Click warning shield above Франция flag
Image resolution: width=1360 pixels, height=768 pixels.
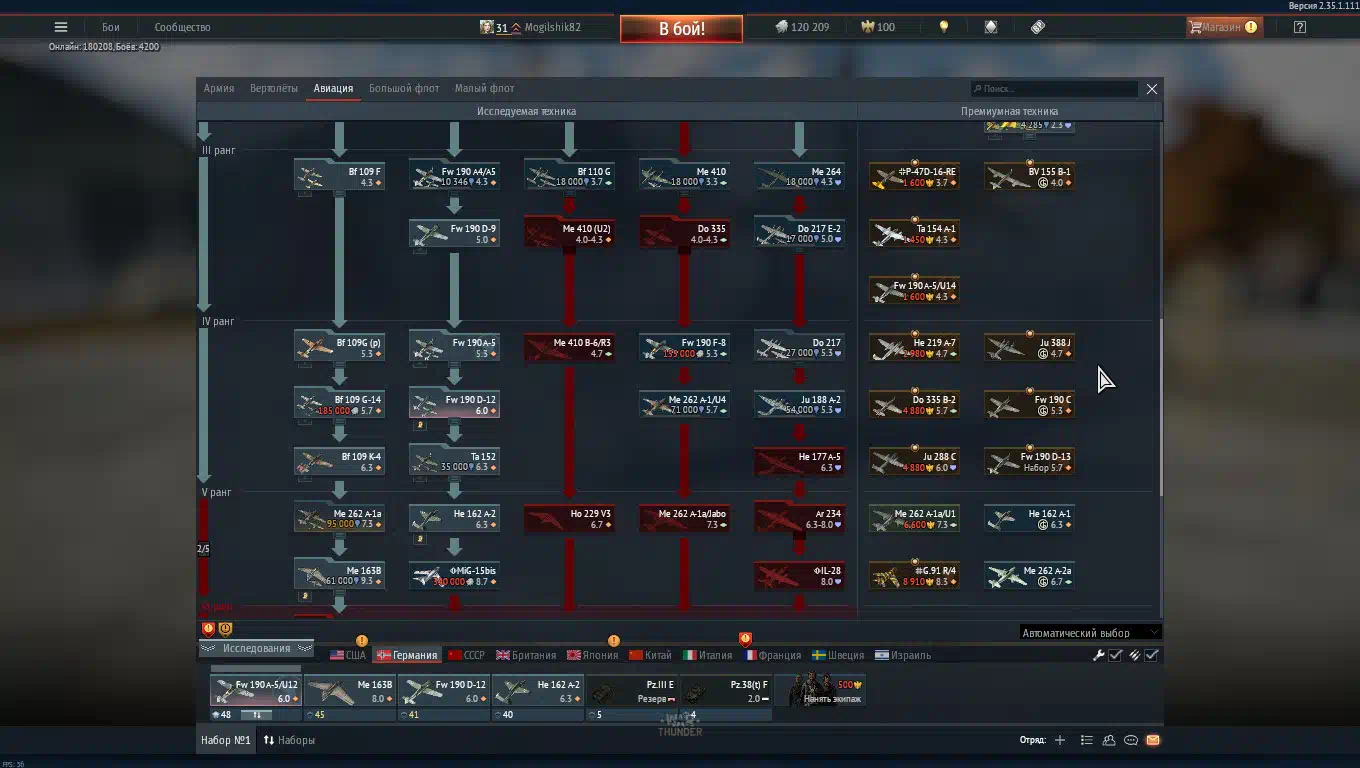click(x=745, y=638)
